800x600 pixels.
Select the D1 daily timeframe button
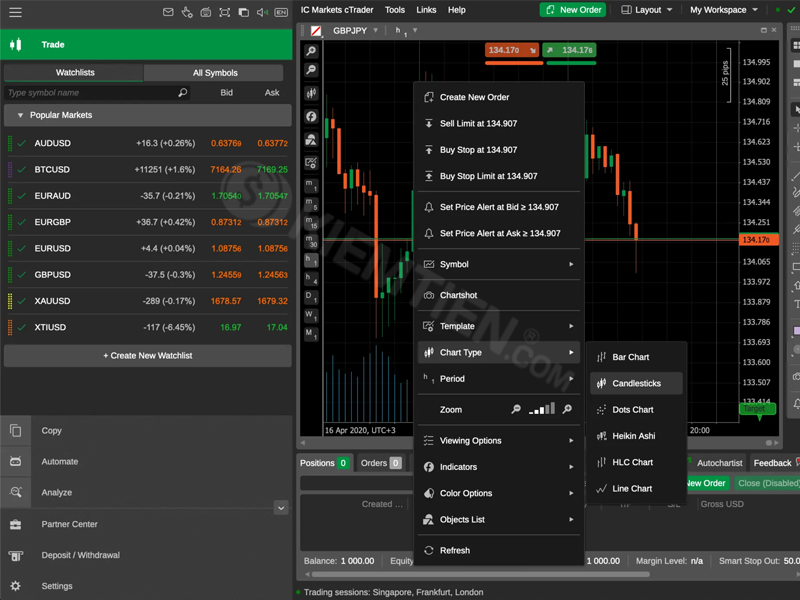tap(311, 296)
